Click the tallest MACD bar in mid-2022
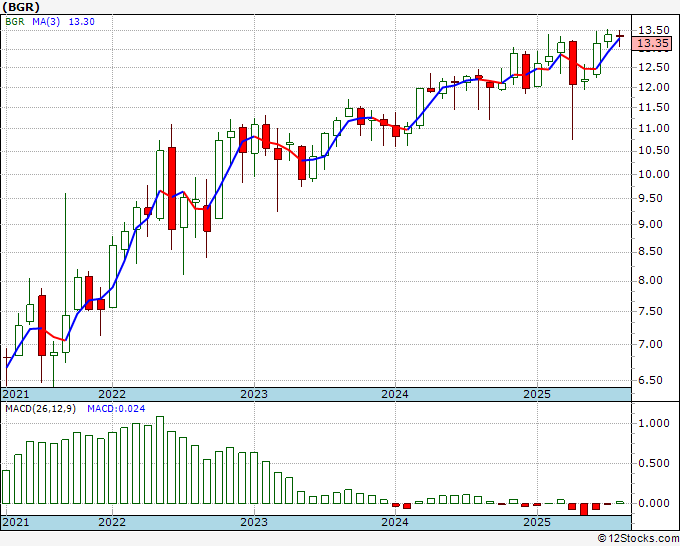Viewport: 680px width, 546px height. [x=160, y=460]
